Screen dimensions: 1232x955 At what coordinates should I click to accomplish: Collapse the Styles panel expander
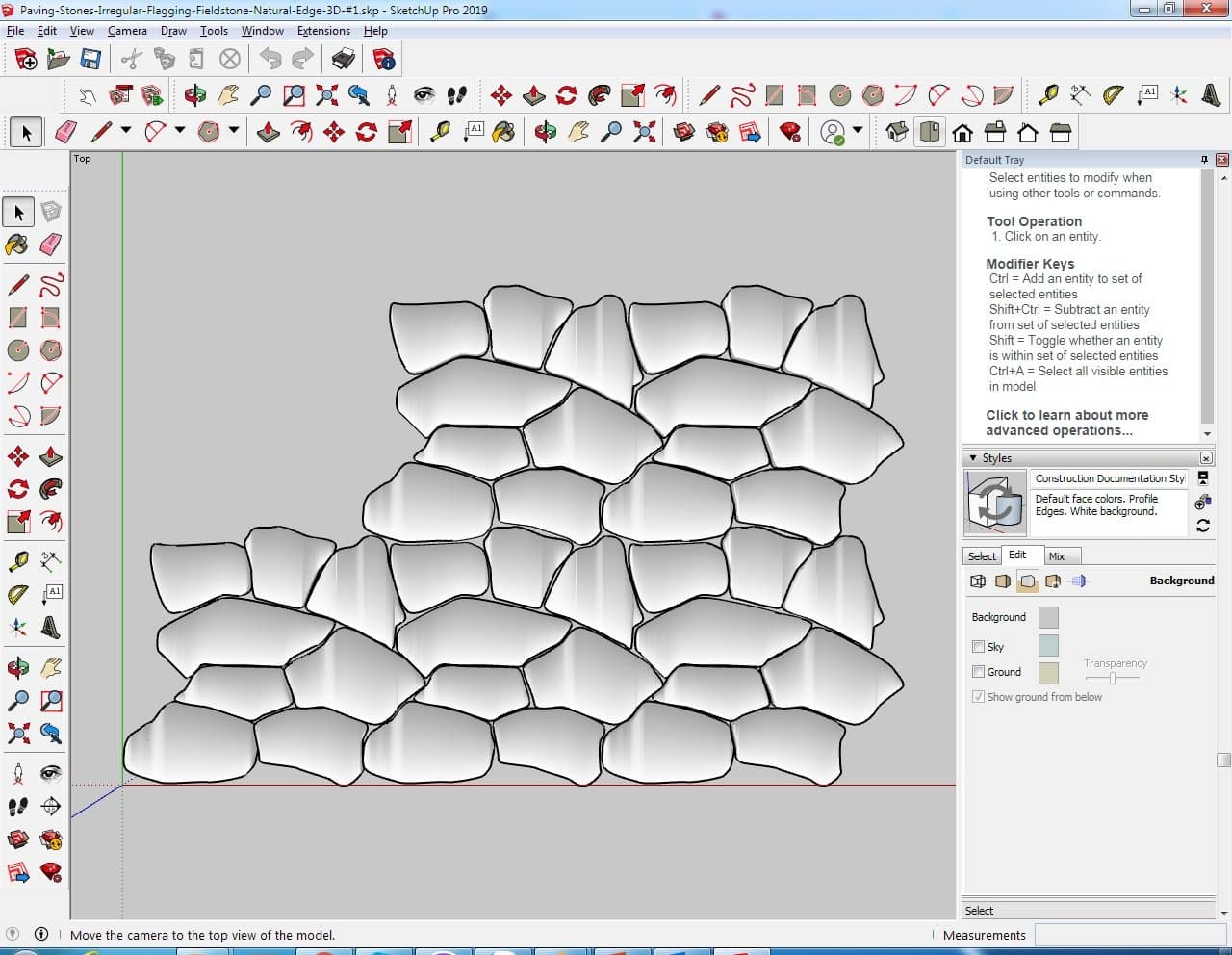pyautogui.click(x=973, y=458)
